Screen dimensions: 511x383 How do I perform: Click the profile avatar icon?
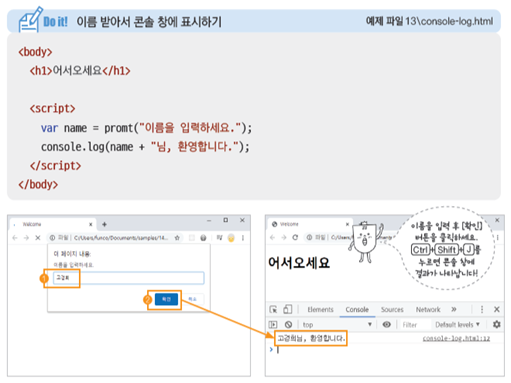231,238
